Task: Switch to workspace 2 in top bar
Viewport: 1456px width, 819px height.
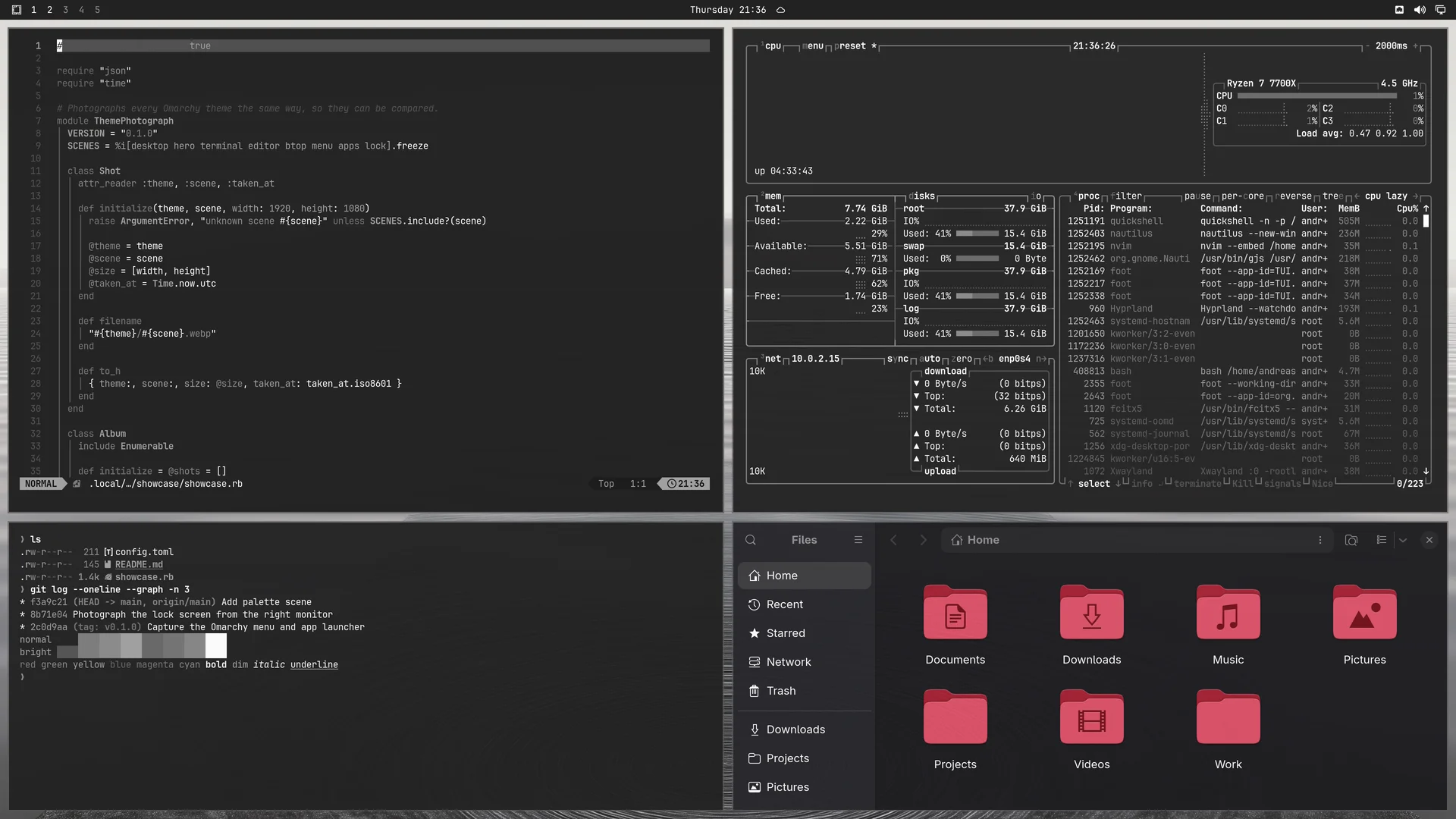Action: tap(49, 10)
